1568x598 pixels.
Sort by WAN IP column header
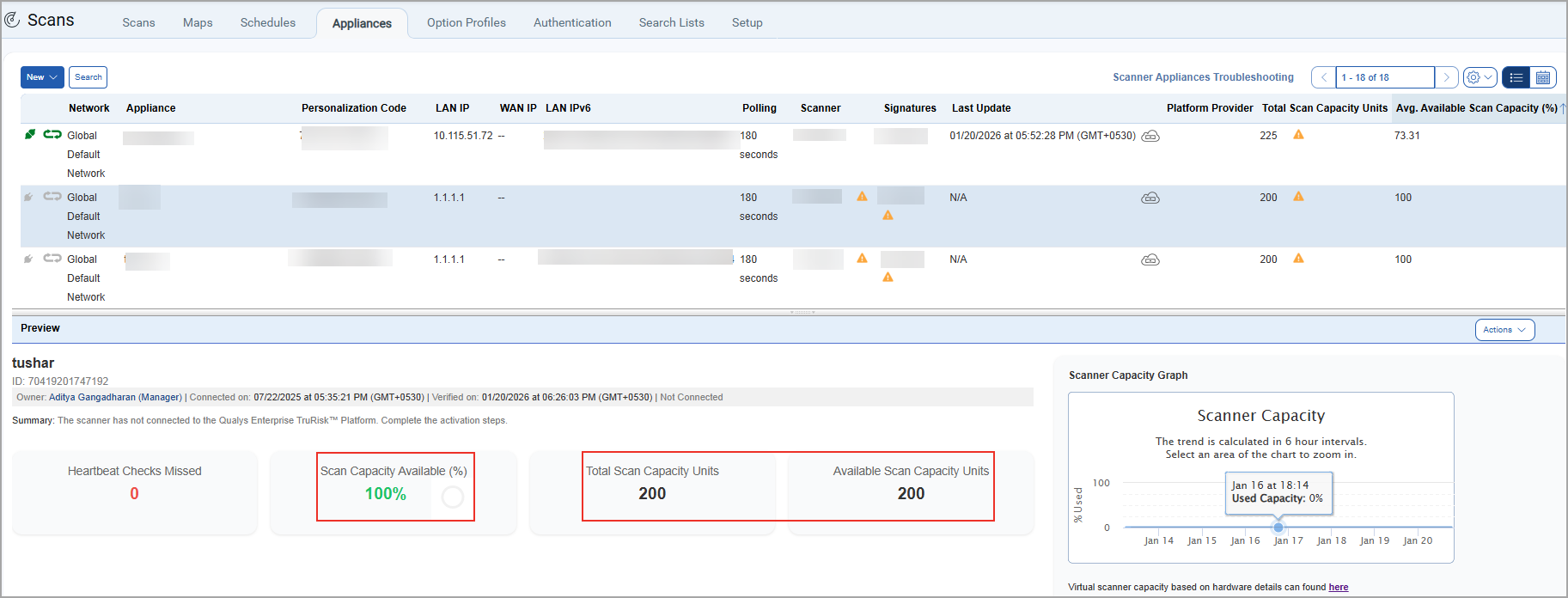point(518,108)
